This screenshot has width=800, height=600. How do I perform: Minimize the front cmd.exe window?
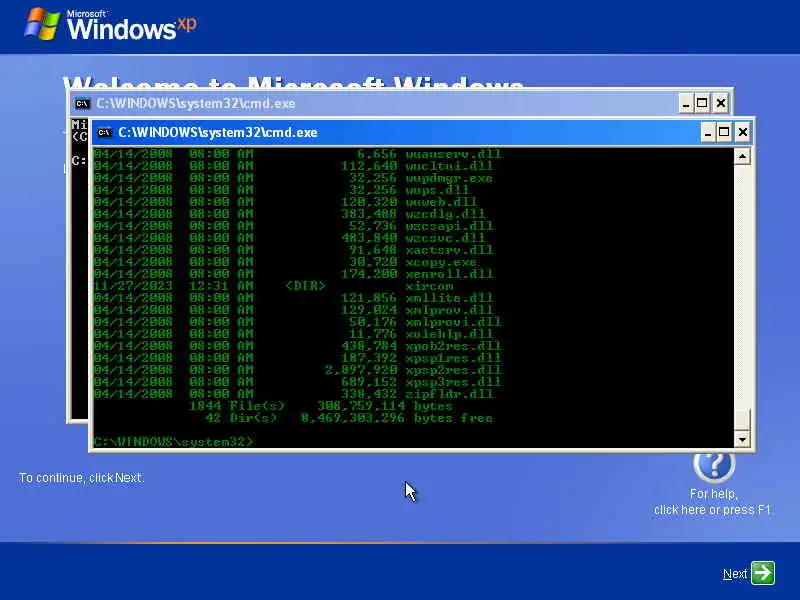click(x=708, y=133)
